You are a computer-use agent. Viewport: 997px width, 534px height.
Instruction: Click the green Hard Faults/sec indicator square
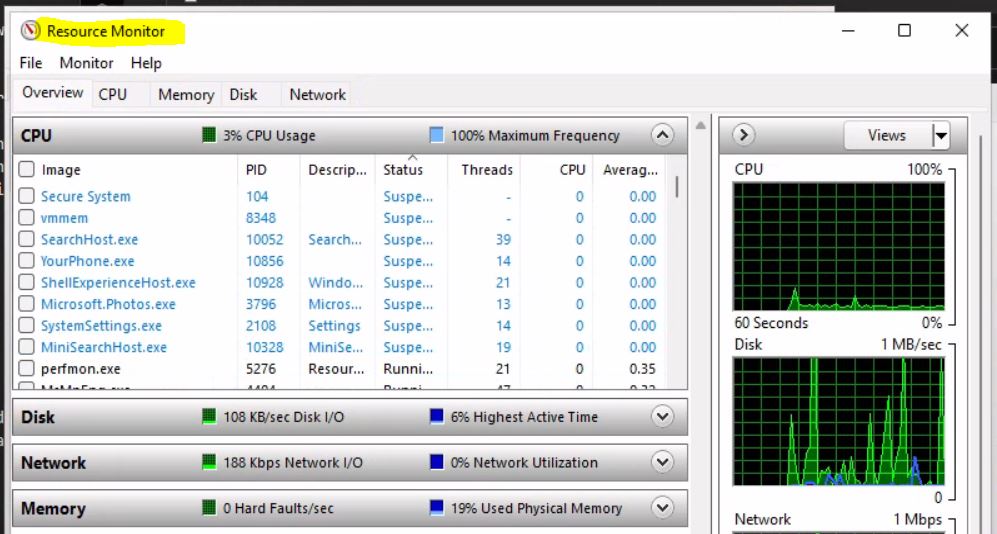coord(209,508)
